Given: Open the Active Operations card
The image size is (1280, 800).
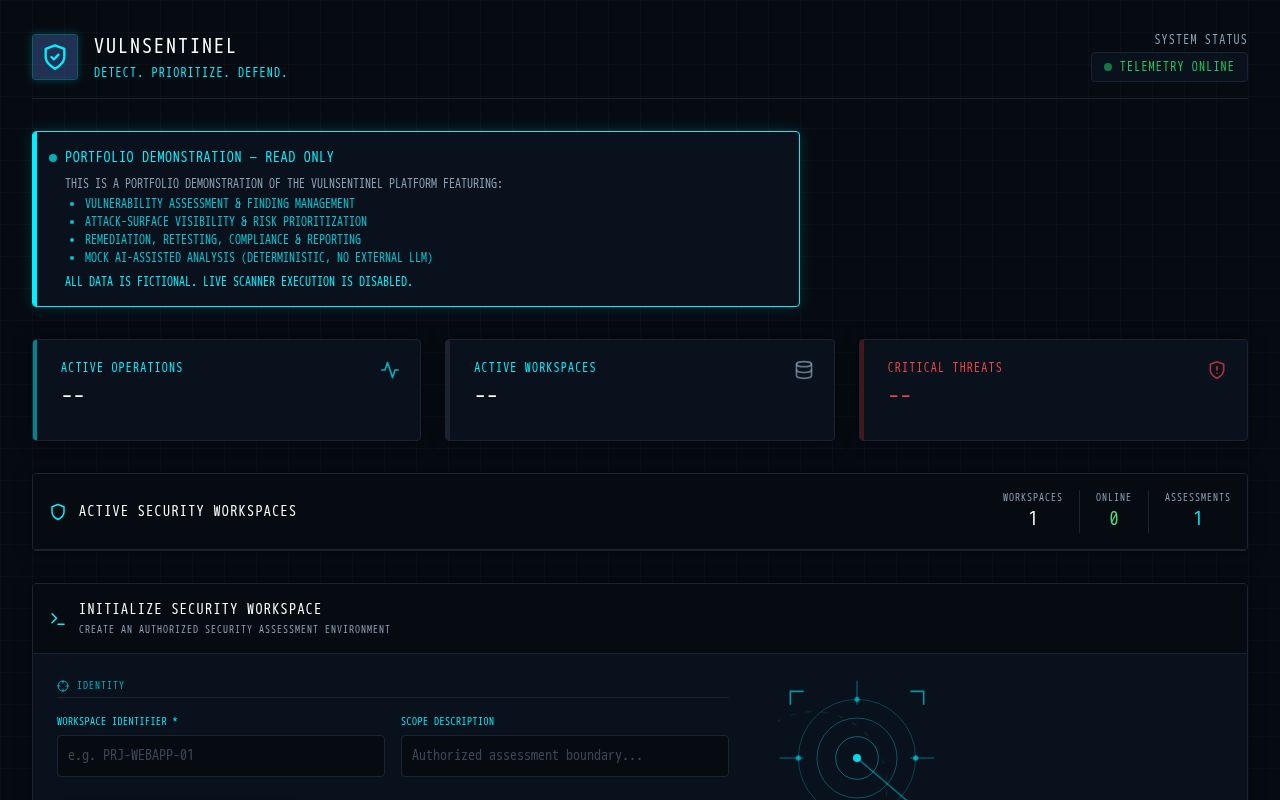Looking at the screenshot, I should pos(227,390).
